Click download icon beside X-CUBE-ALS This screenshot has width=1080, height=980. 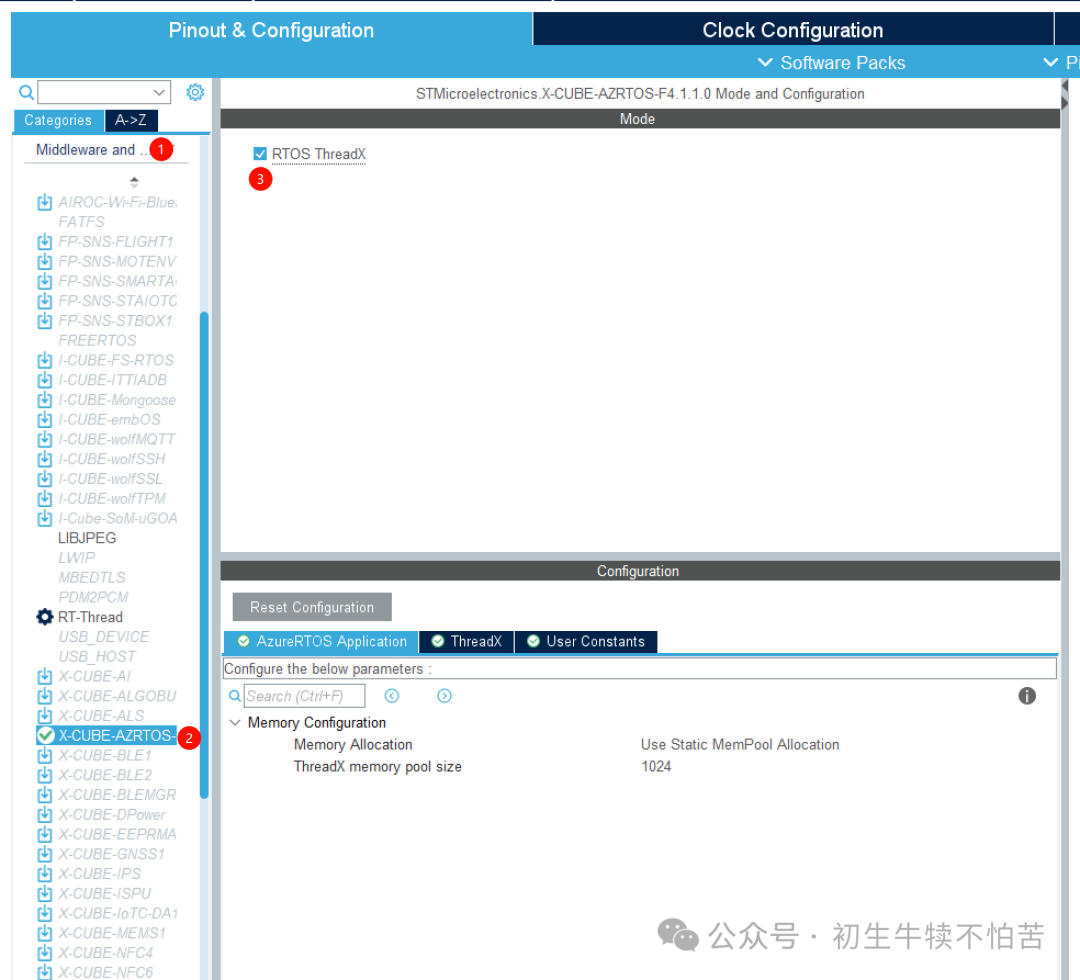click(45, 716)
